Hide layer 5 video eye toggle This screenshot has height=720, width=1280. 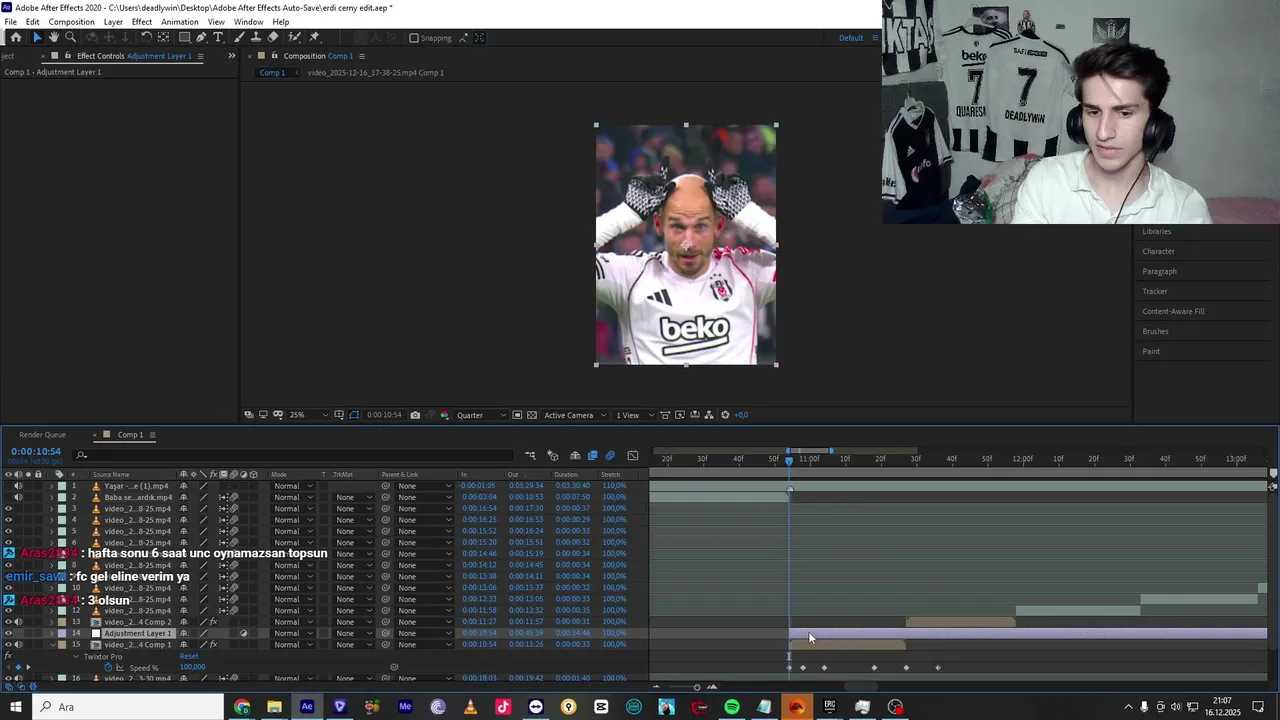tap(9, 531)
